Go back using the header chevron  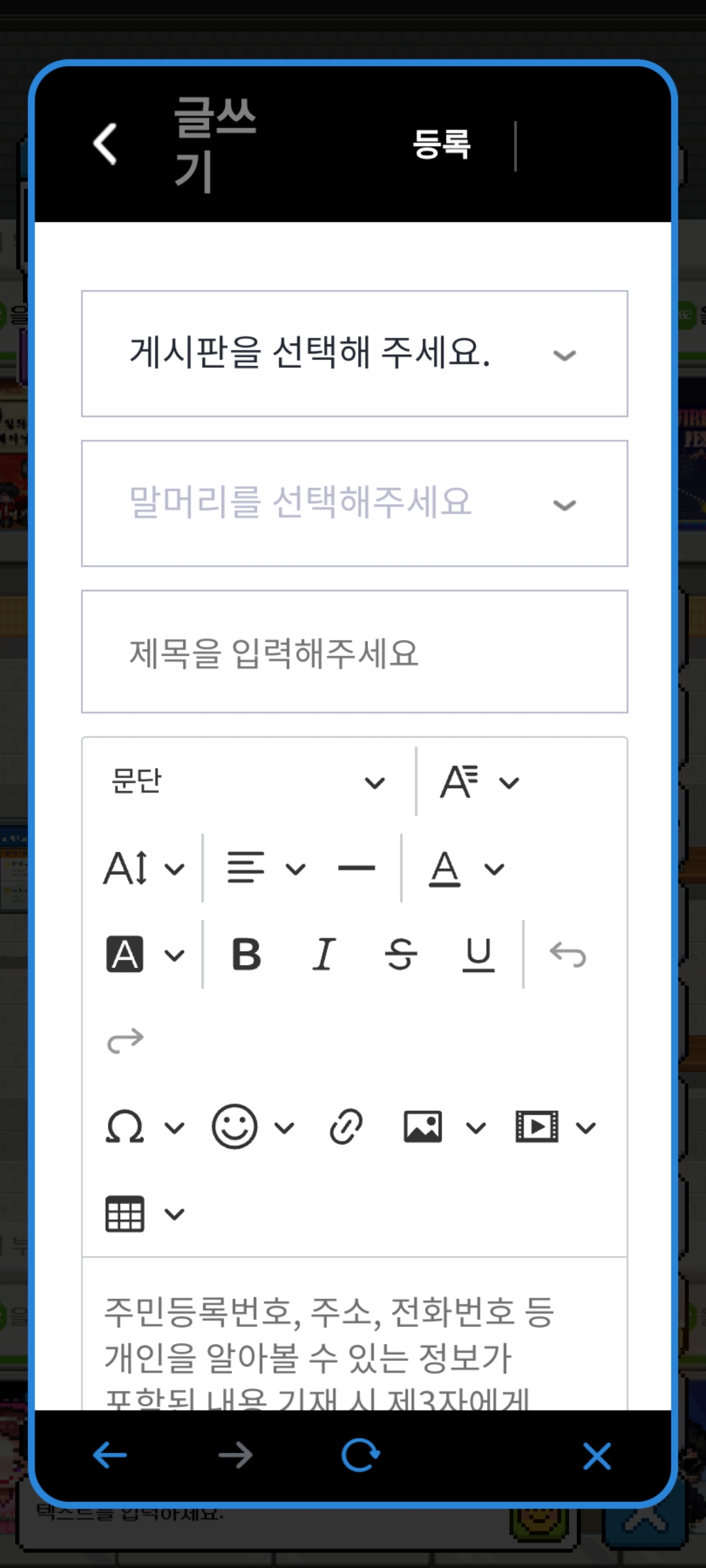point(105,144)
